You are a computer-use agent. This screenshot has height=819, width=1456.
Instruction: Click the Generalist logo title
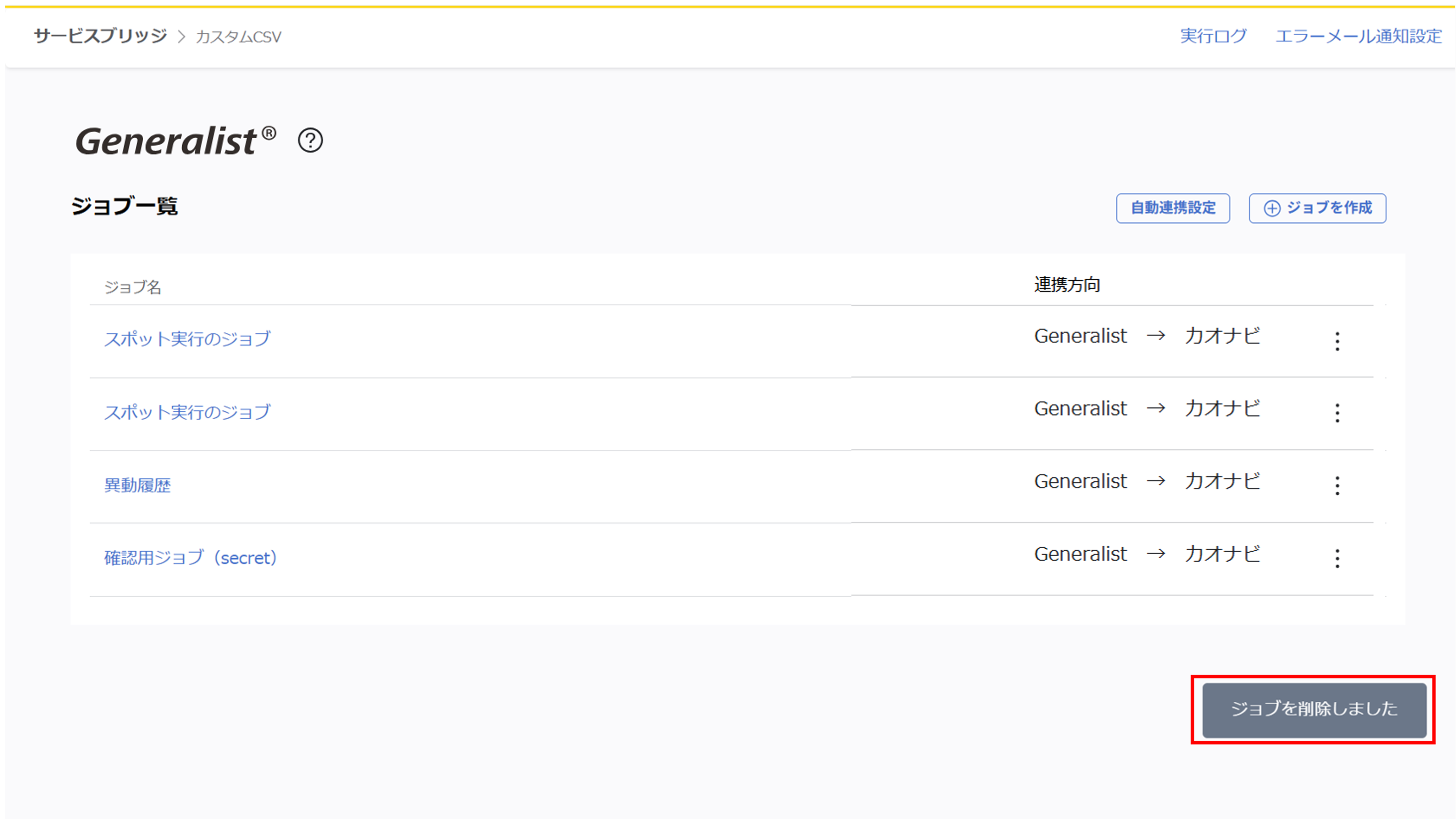coord(176,141)
